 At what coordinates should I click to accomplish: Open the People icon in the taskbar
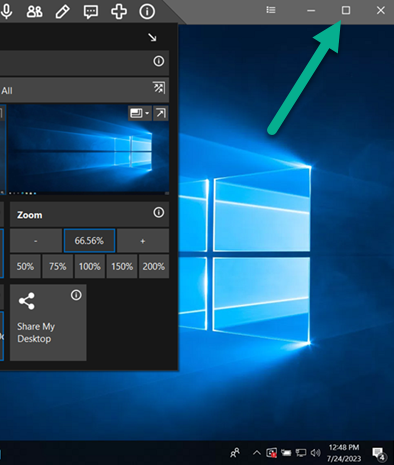tap(235, 453)
